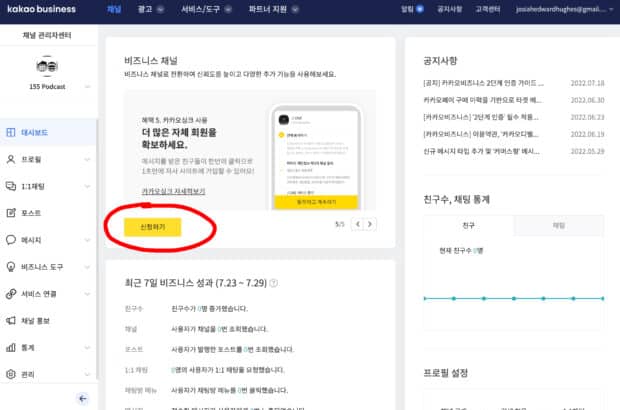Expand the 프로필 sidebar chevron

click(x=87, y=159)
